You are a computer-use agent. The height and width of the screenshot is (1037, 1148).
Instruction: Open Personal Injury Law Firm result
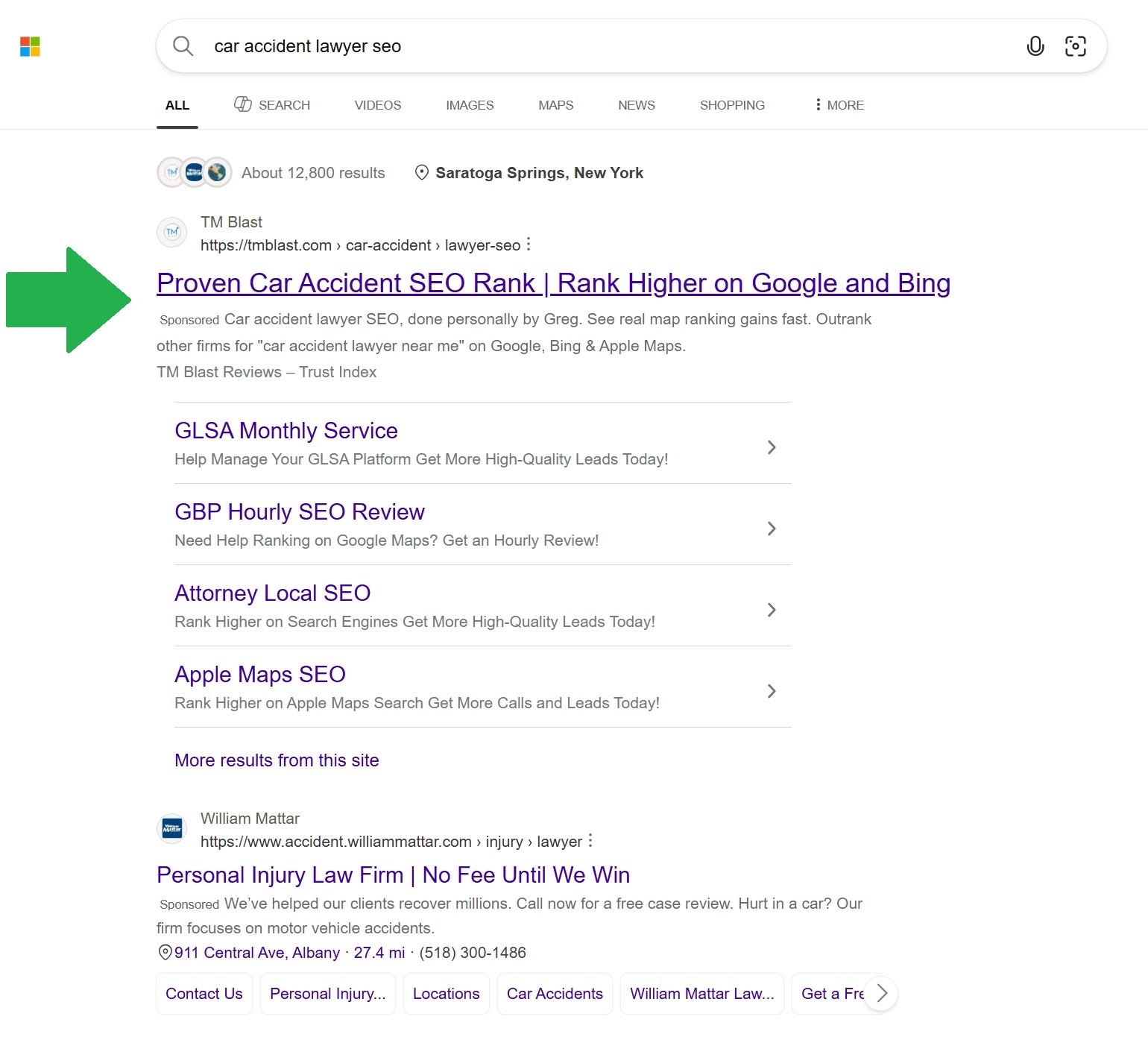click(x=394, y=875)
